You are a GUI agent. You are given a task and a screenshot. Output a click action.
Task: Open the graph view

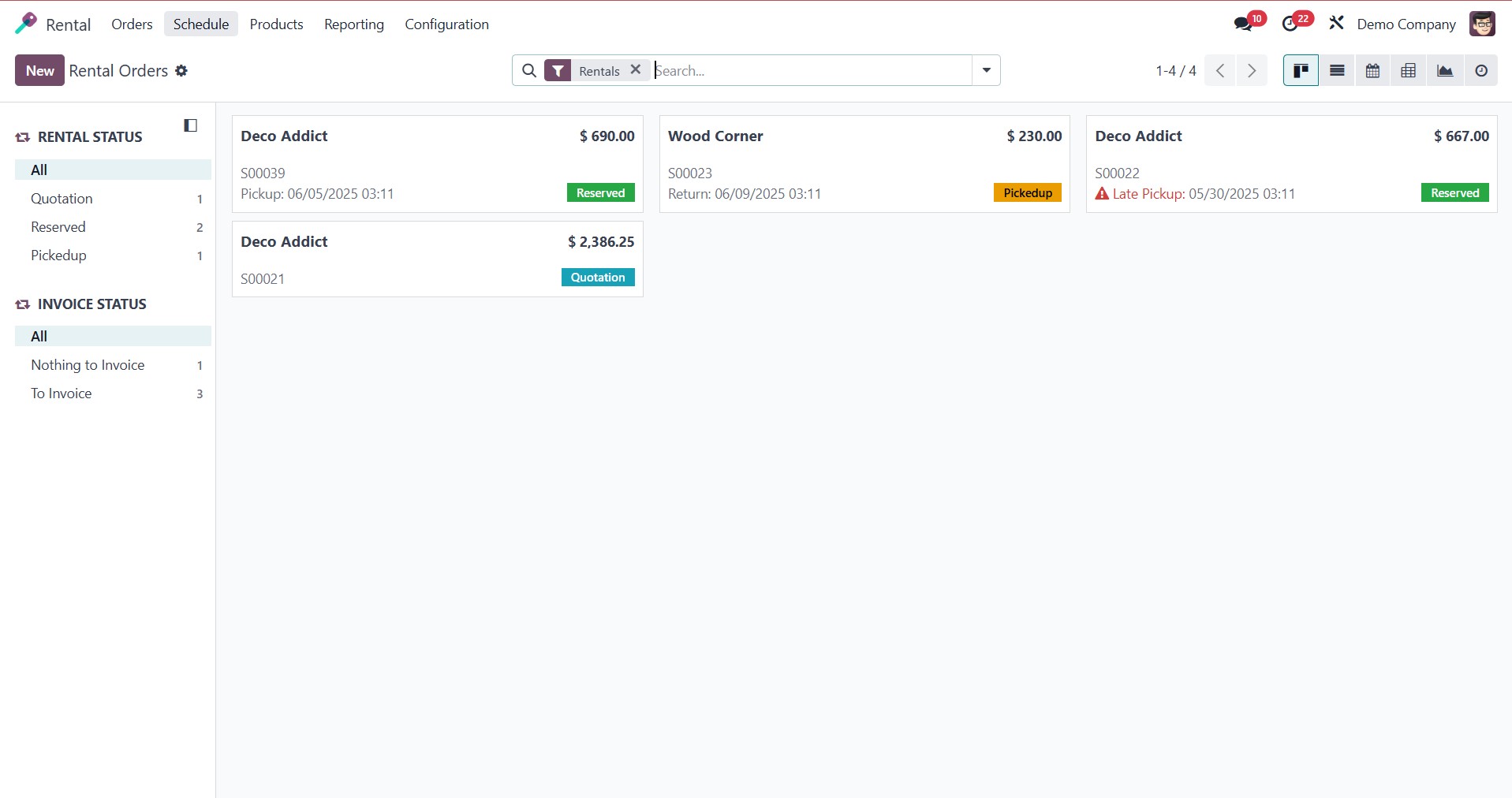point(1445,70)
